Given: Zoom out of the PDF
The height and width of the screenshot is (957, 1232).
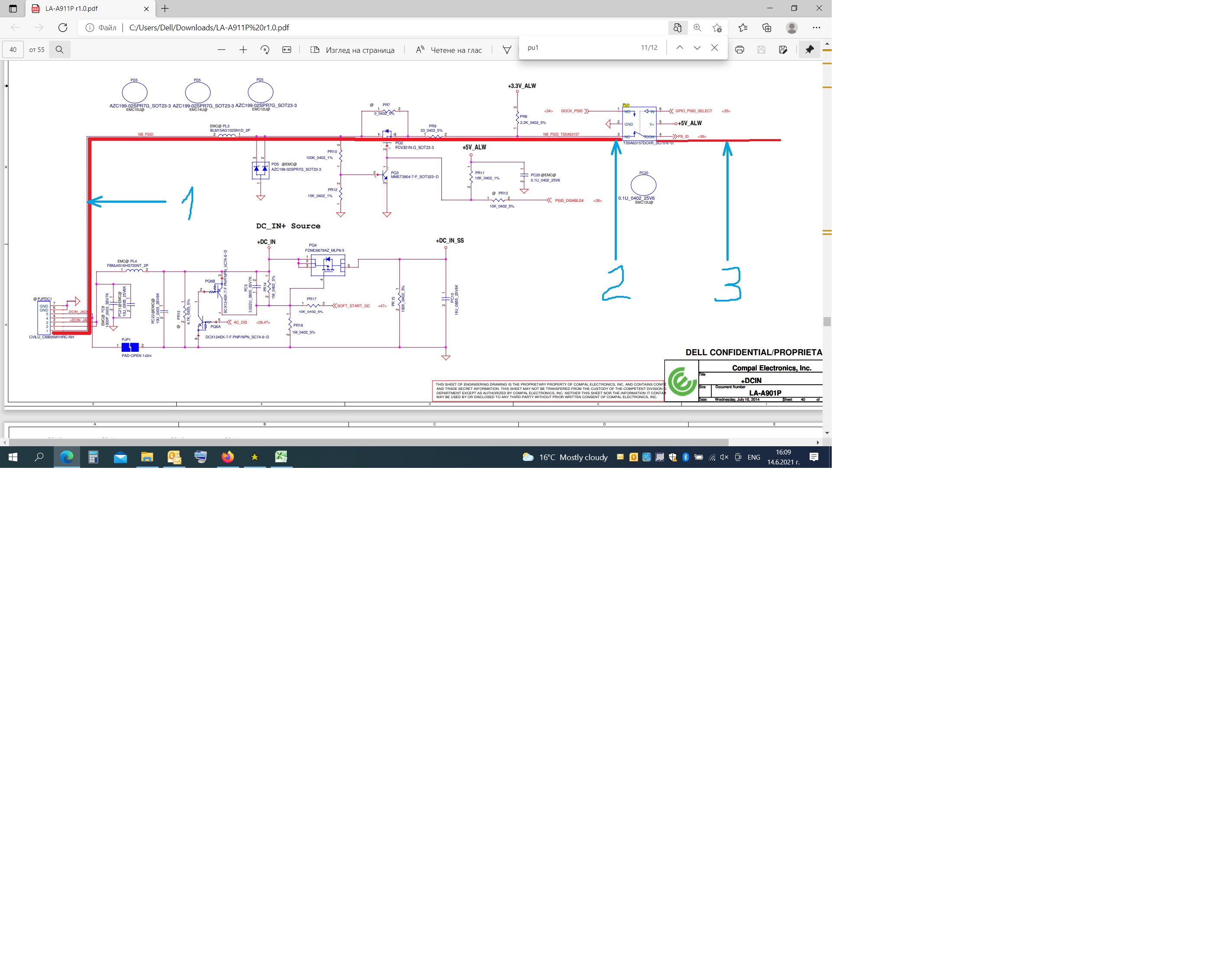Looking at the screenshot, I should click(x=221, y=50).
